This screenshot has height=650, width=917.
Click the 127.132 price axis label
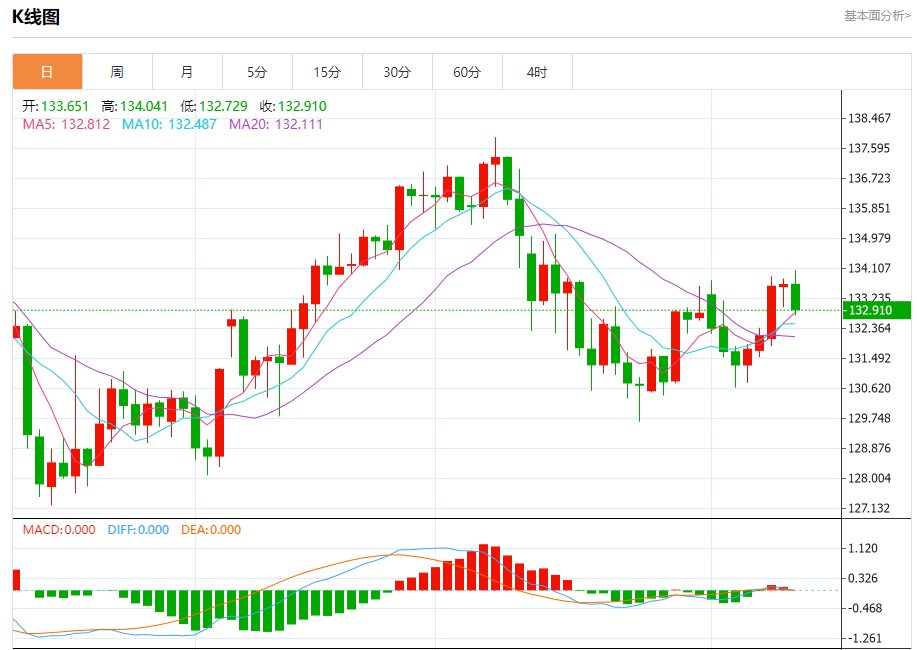coord(869,508)
